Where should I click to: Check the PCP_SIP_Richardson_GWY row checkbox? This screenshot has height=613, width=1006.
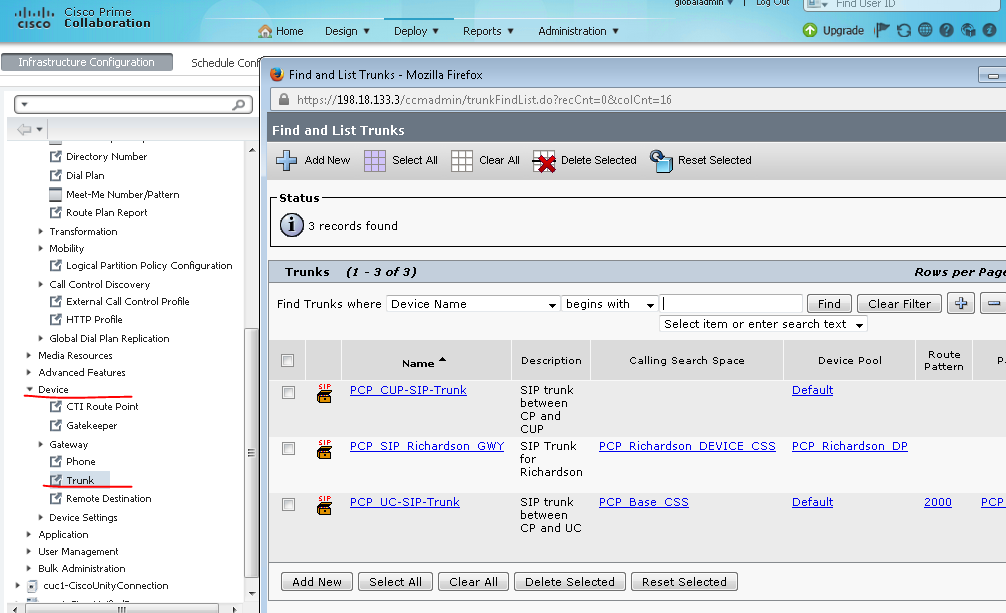pos(289,448)
